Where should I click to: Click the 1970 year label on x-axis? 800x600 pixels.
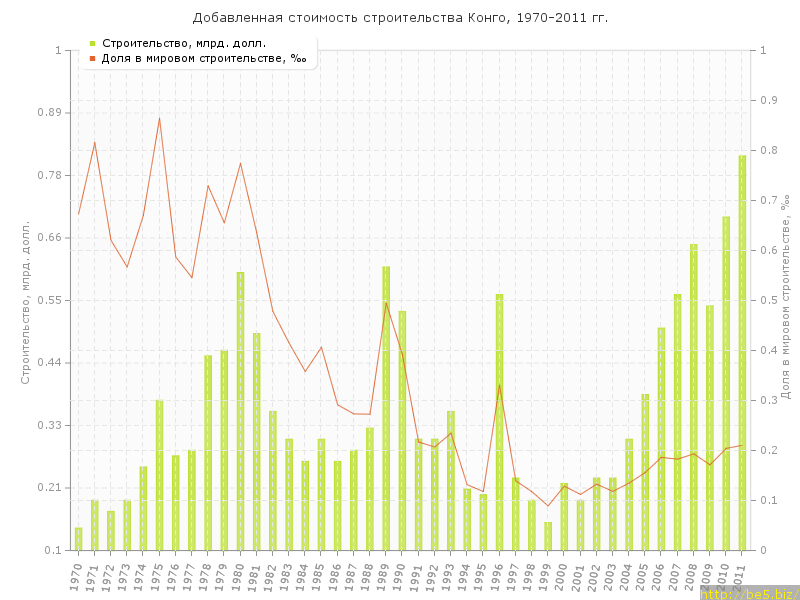[75, 577]
